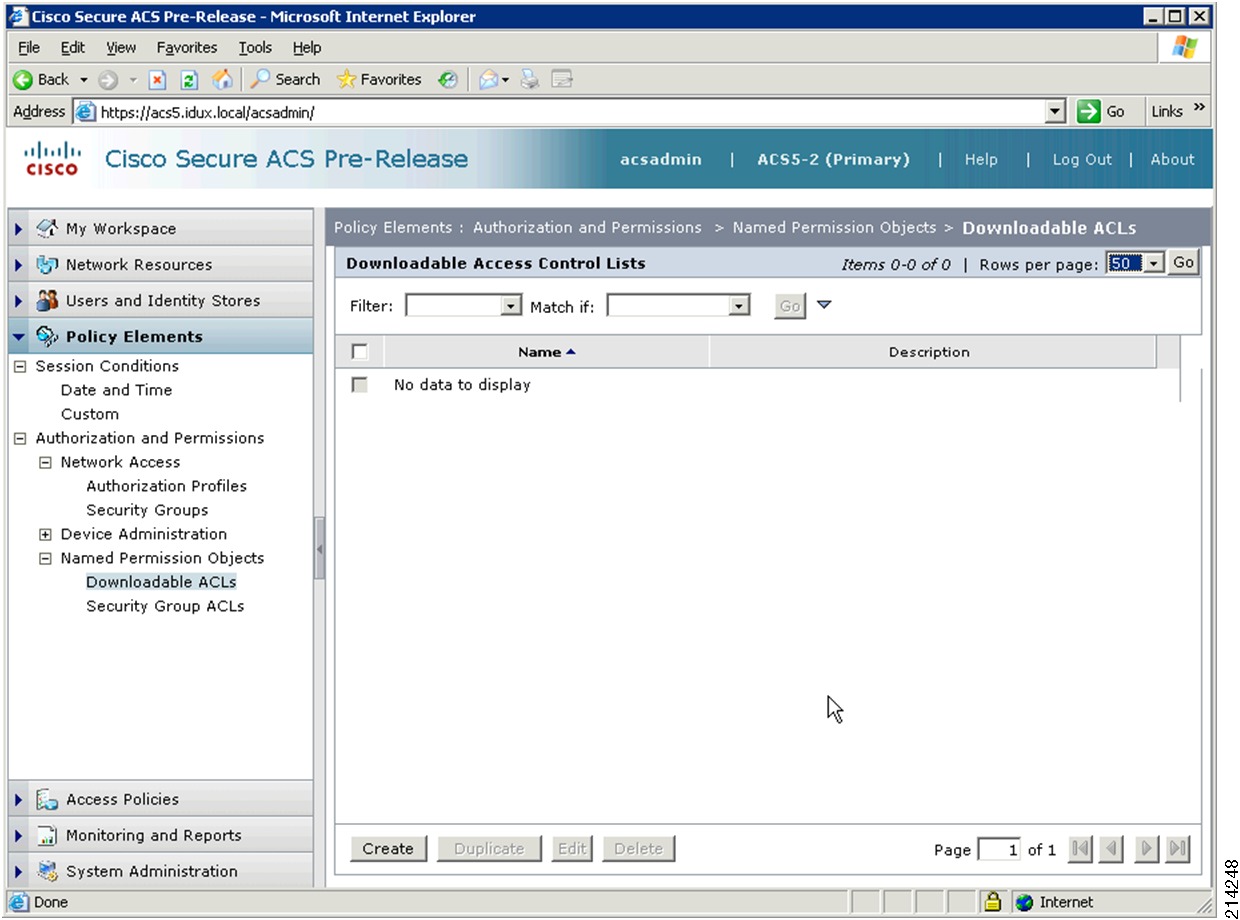Click the Policy Elements icon

[47, 337]
